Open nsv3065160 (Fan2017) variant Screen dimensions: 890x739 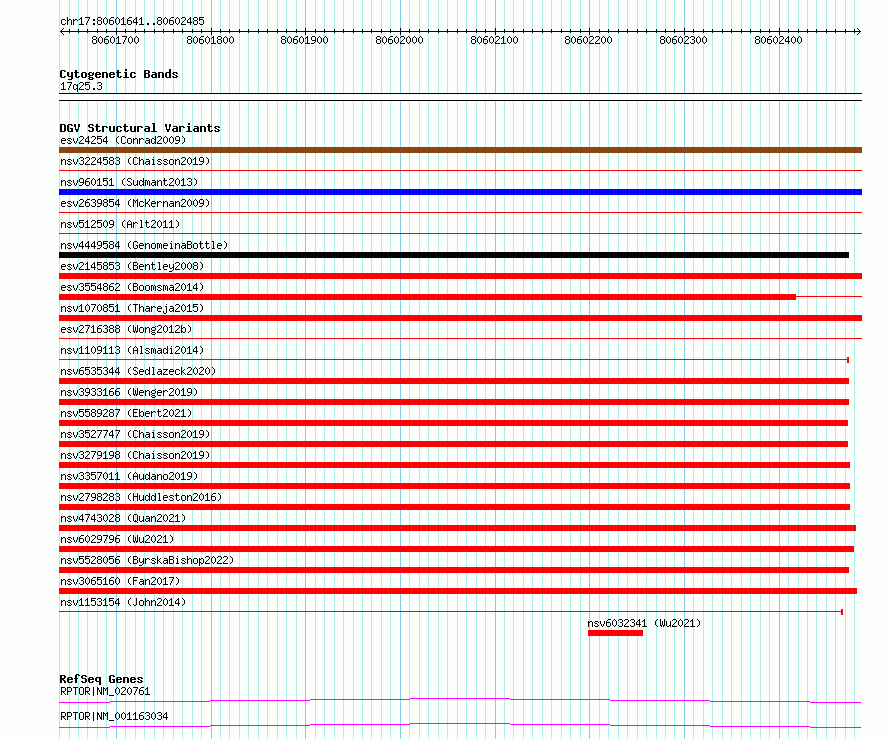click(120, 581)
